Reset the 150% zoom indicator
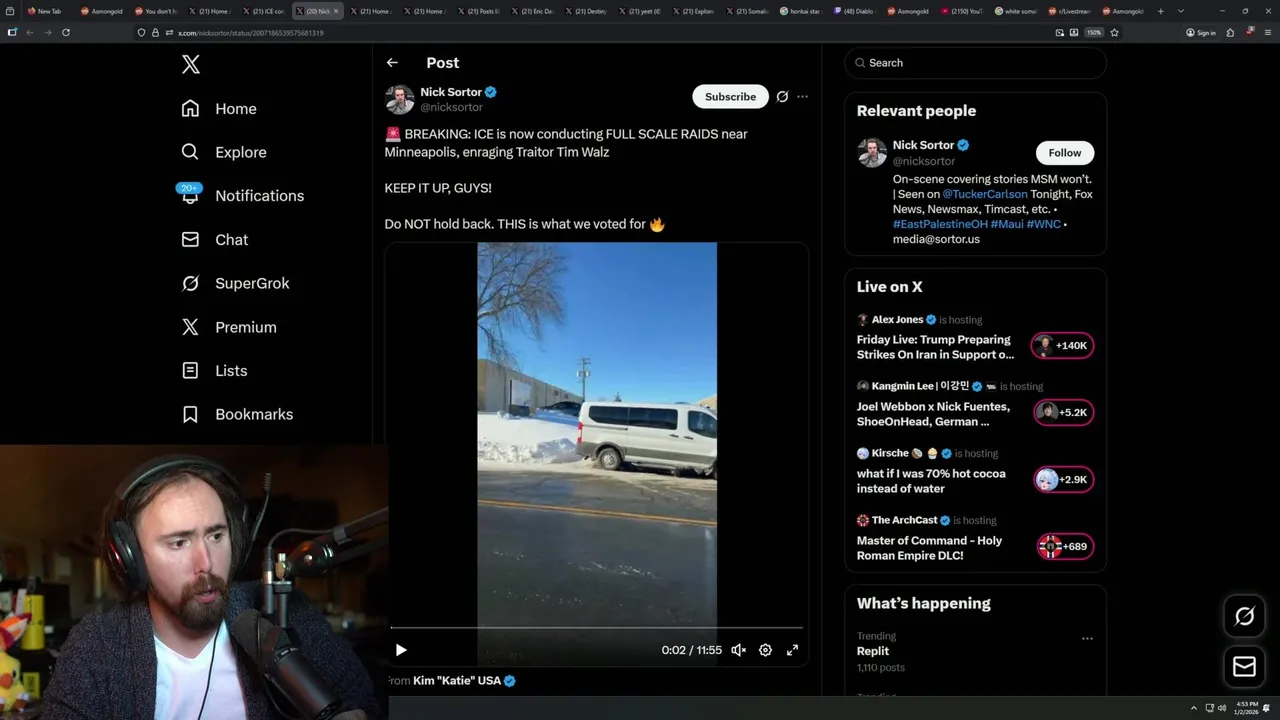 coord(1094,32)
